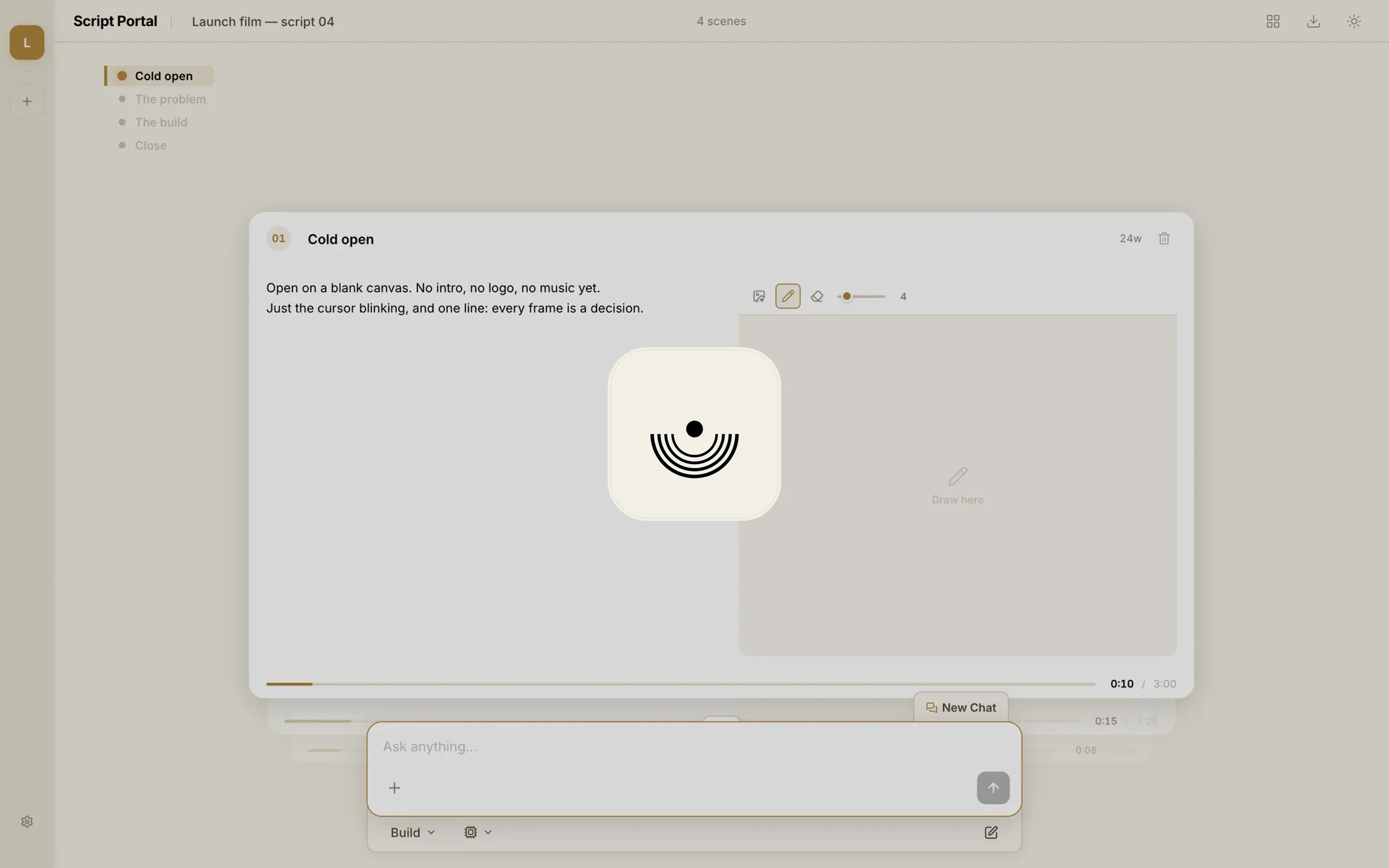This screenshot has width=1389, height=868.
Task: Click the 0:15 time on second card
Action: (x=1105, y=721)
